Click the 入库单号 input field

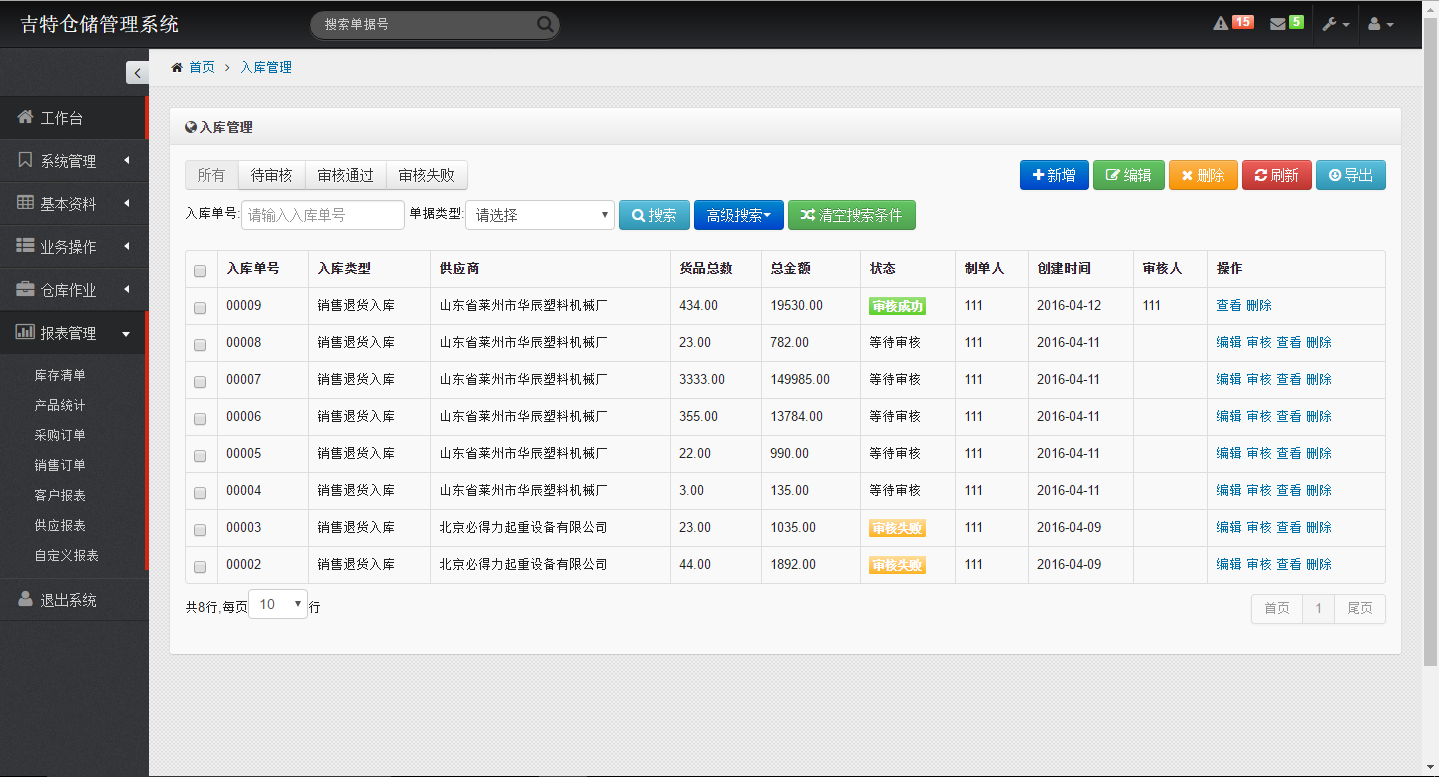pos(322,215)
